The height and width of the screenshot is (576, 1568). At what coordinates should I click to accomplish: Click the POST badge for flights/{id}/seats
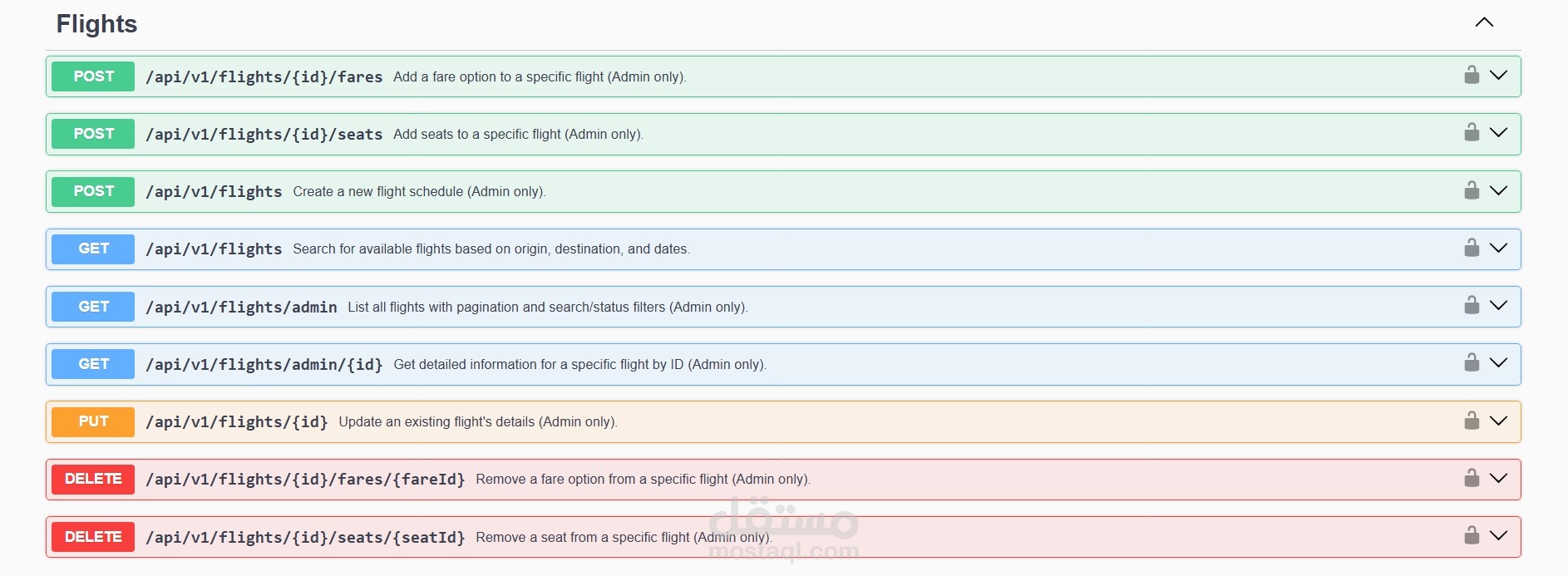point(93,134)
